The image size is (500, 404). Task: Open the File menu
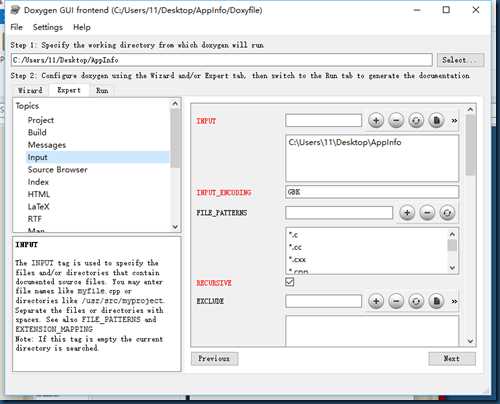point(16,27)
